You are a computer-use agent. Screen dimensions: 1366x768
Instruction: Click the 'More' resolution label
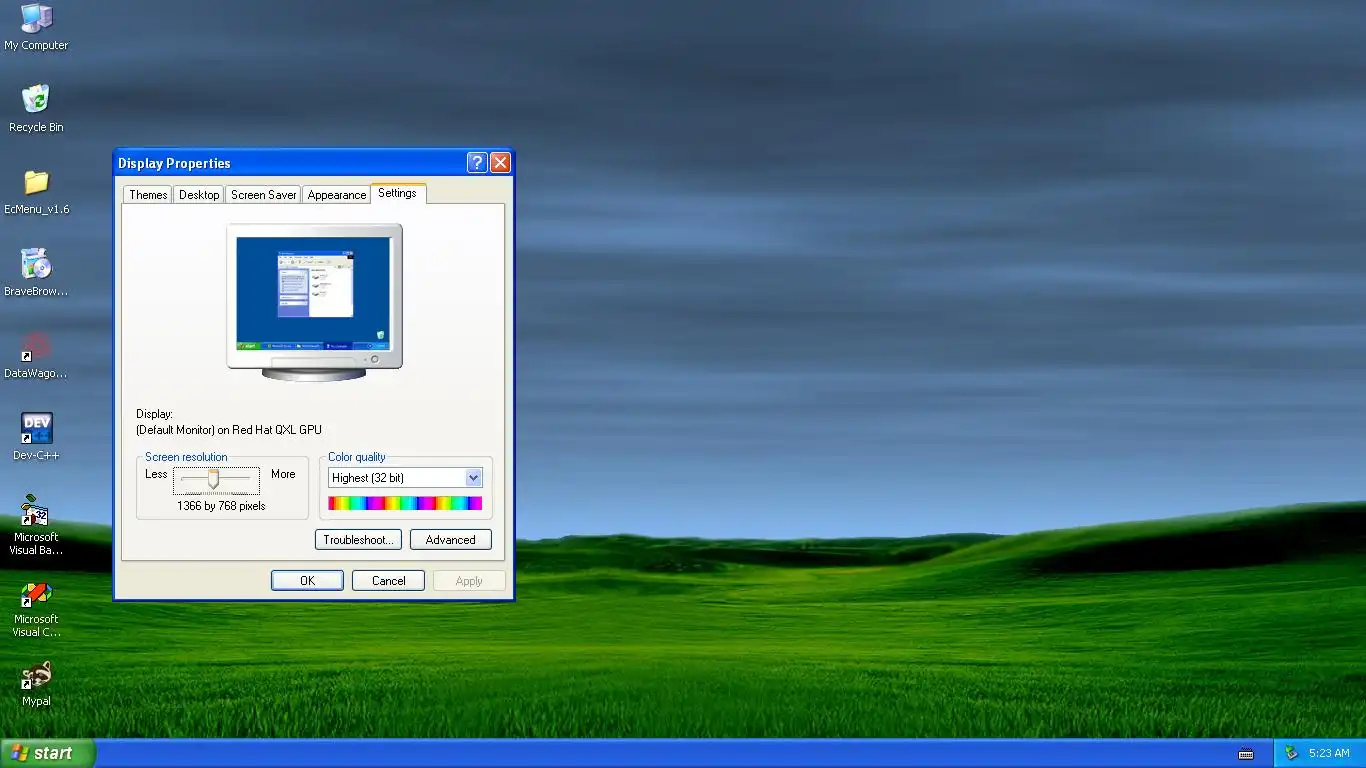(283, 474)
